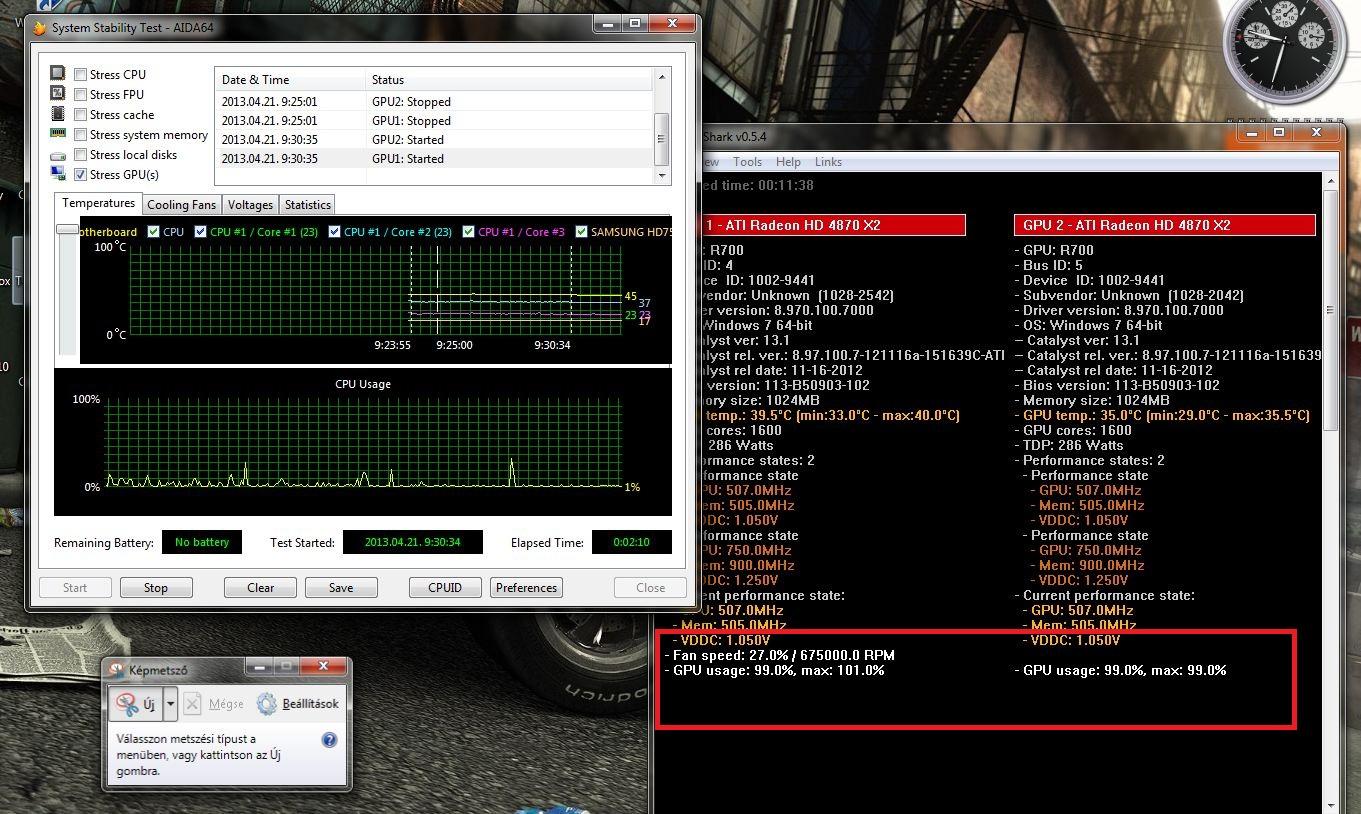The image size is (1361, 814).
Task: Click the scissors icon in the Képmetsző title bar
Action: [117, 670]
